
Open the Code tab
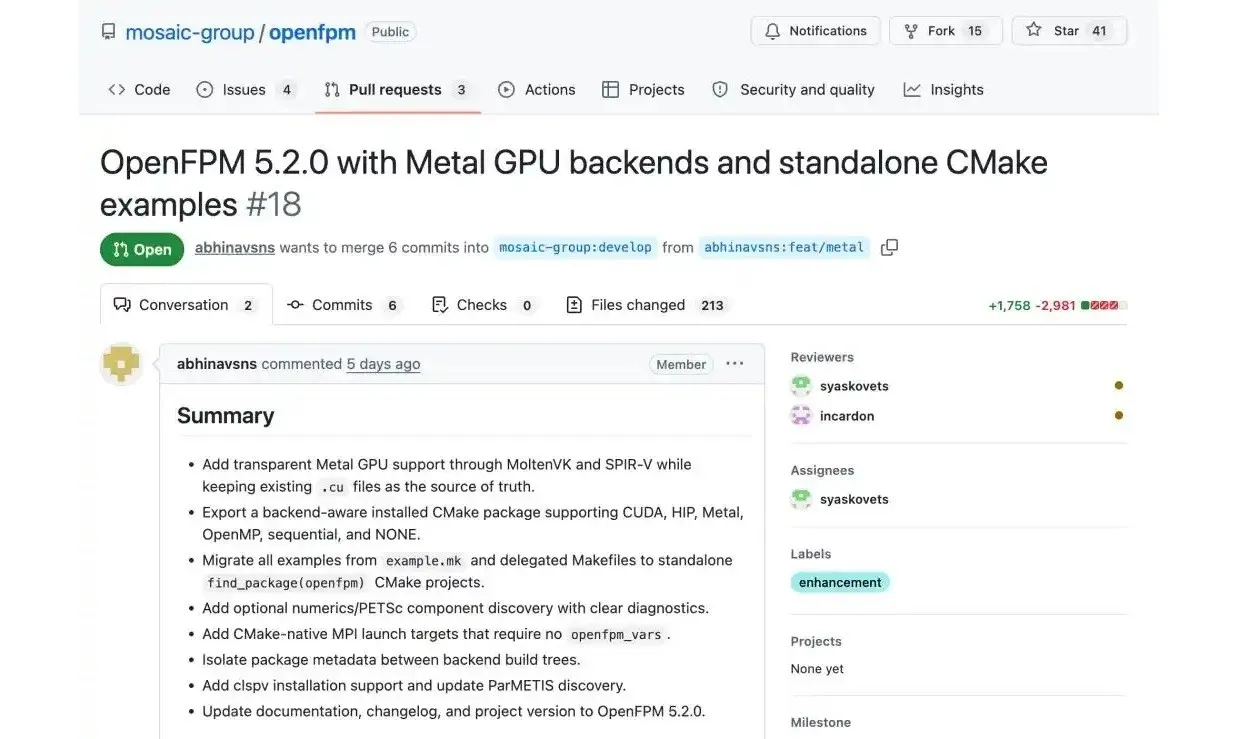[x=139, y=89]
